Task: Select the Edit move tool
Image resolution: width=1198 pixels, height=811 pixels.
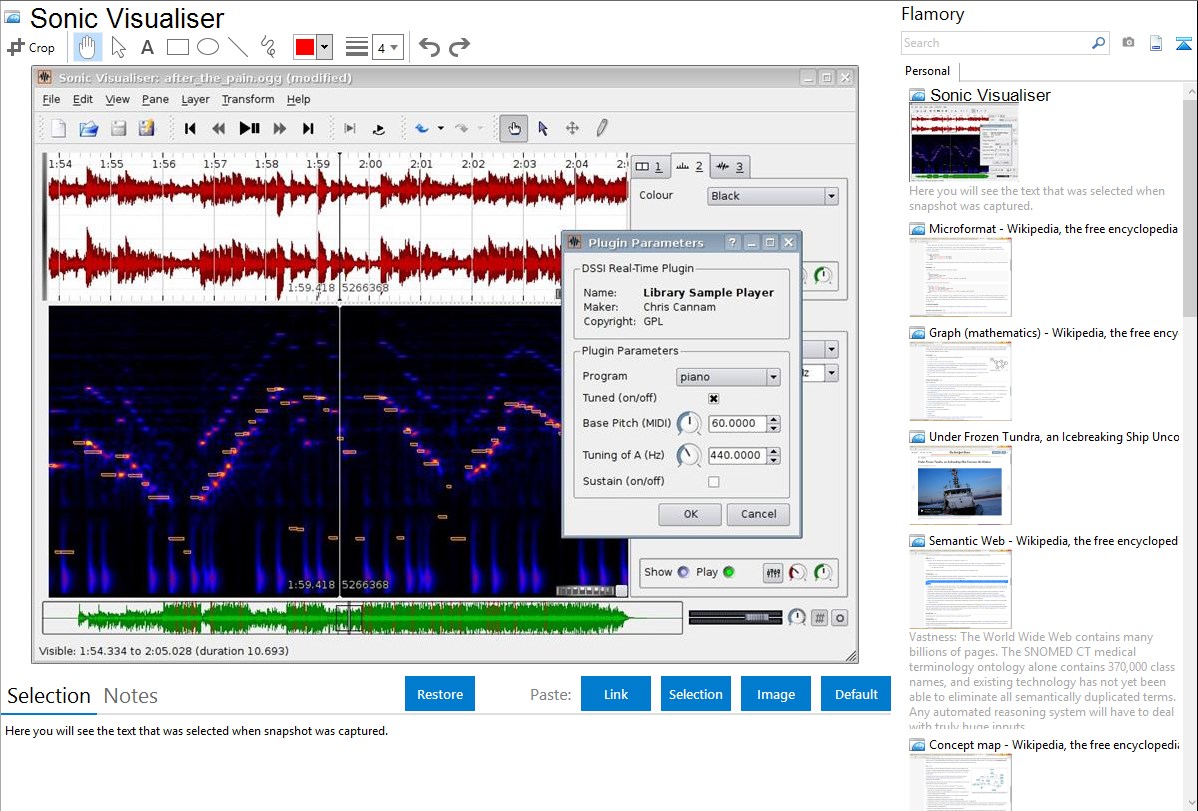Action: click(572, 128)
